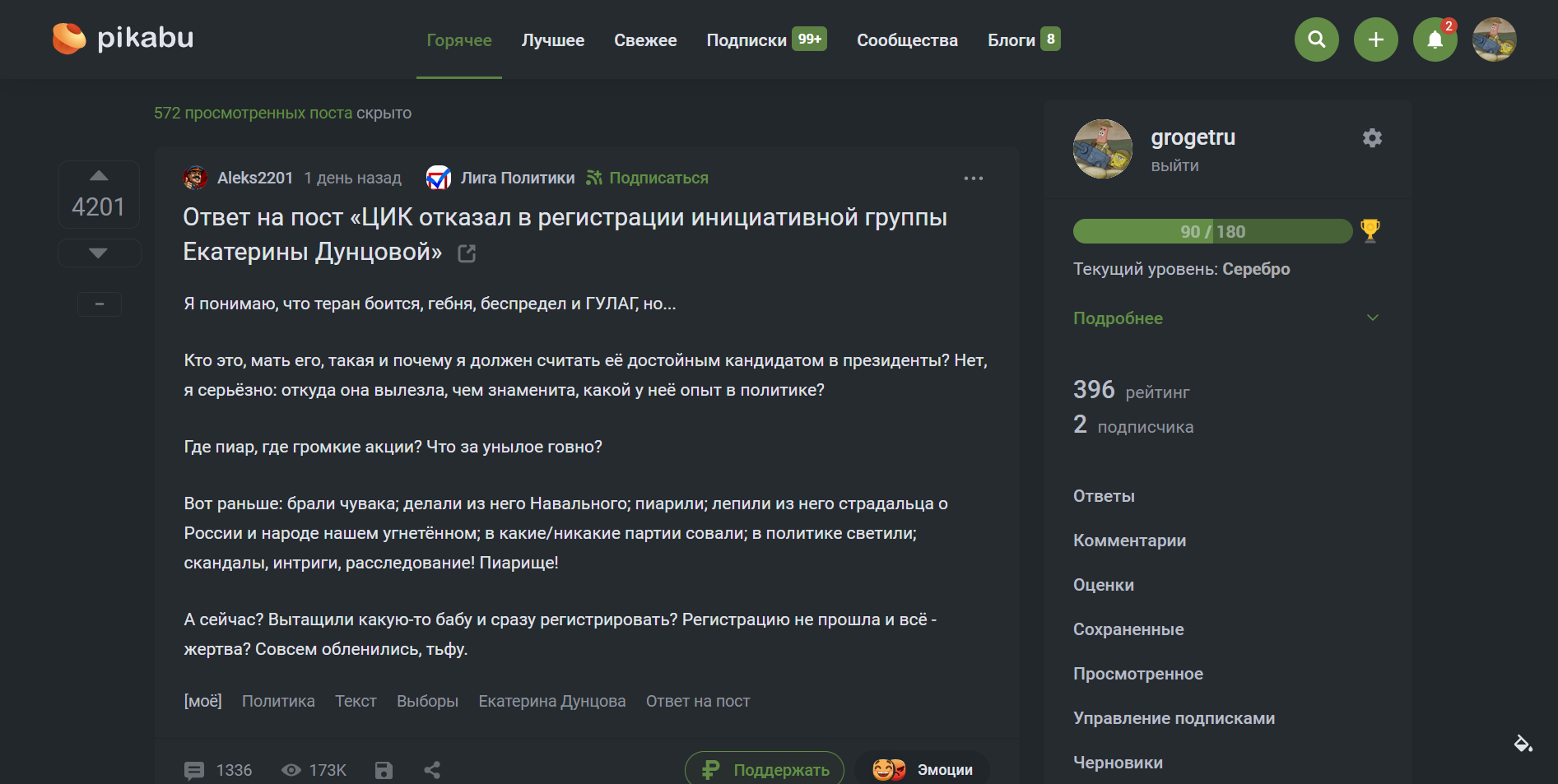Image resolution: width=1558 pixels, height=784 pixels.
Task: Open Лига Политики community icon
Action: pos(439,178)
